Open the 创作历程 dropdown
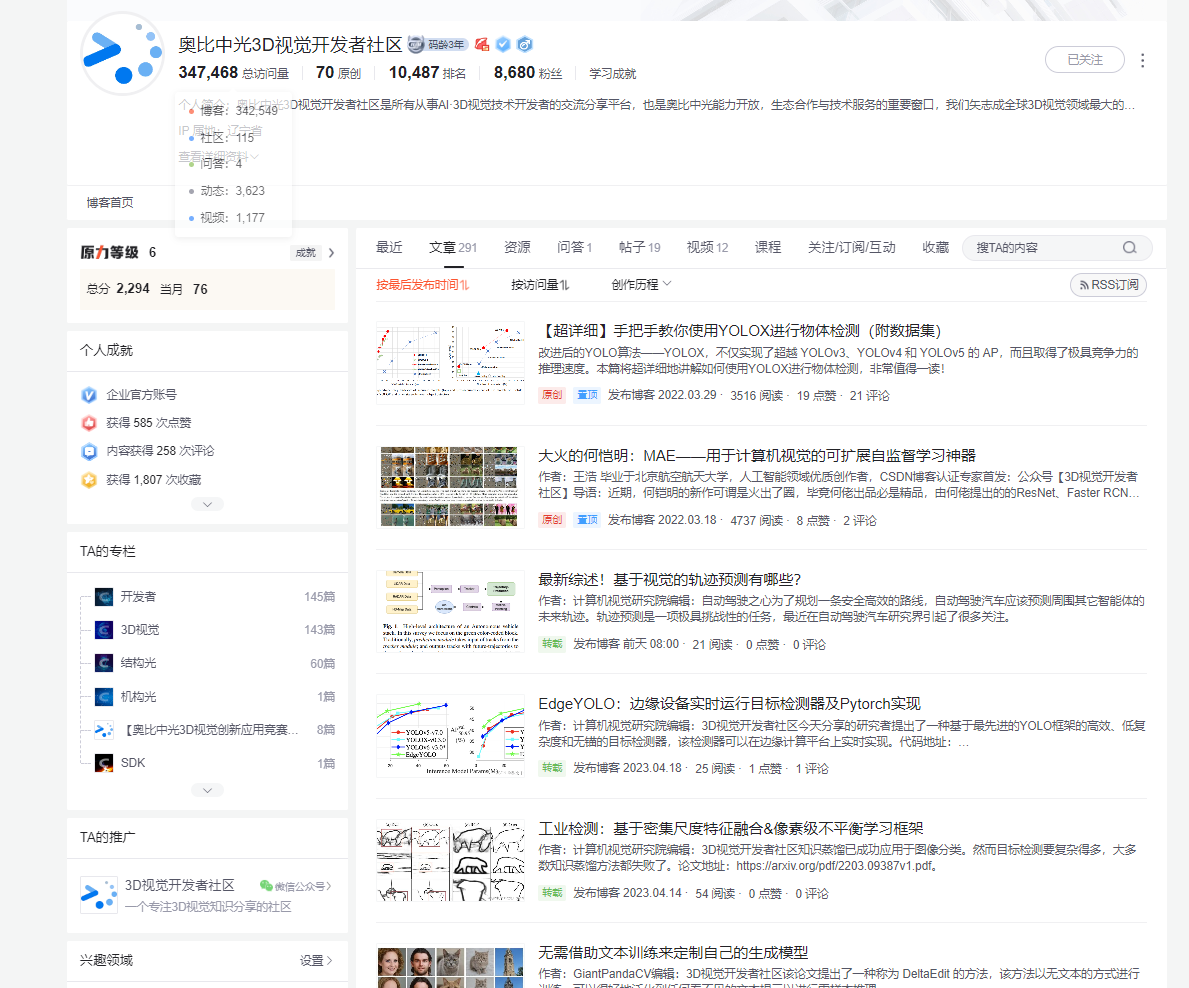1189x988 pixels. pos(642,284)
